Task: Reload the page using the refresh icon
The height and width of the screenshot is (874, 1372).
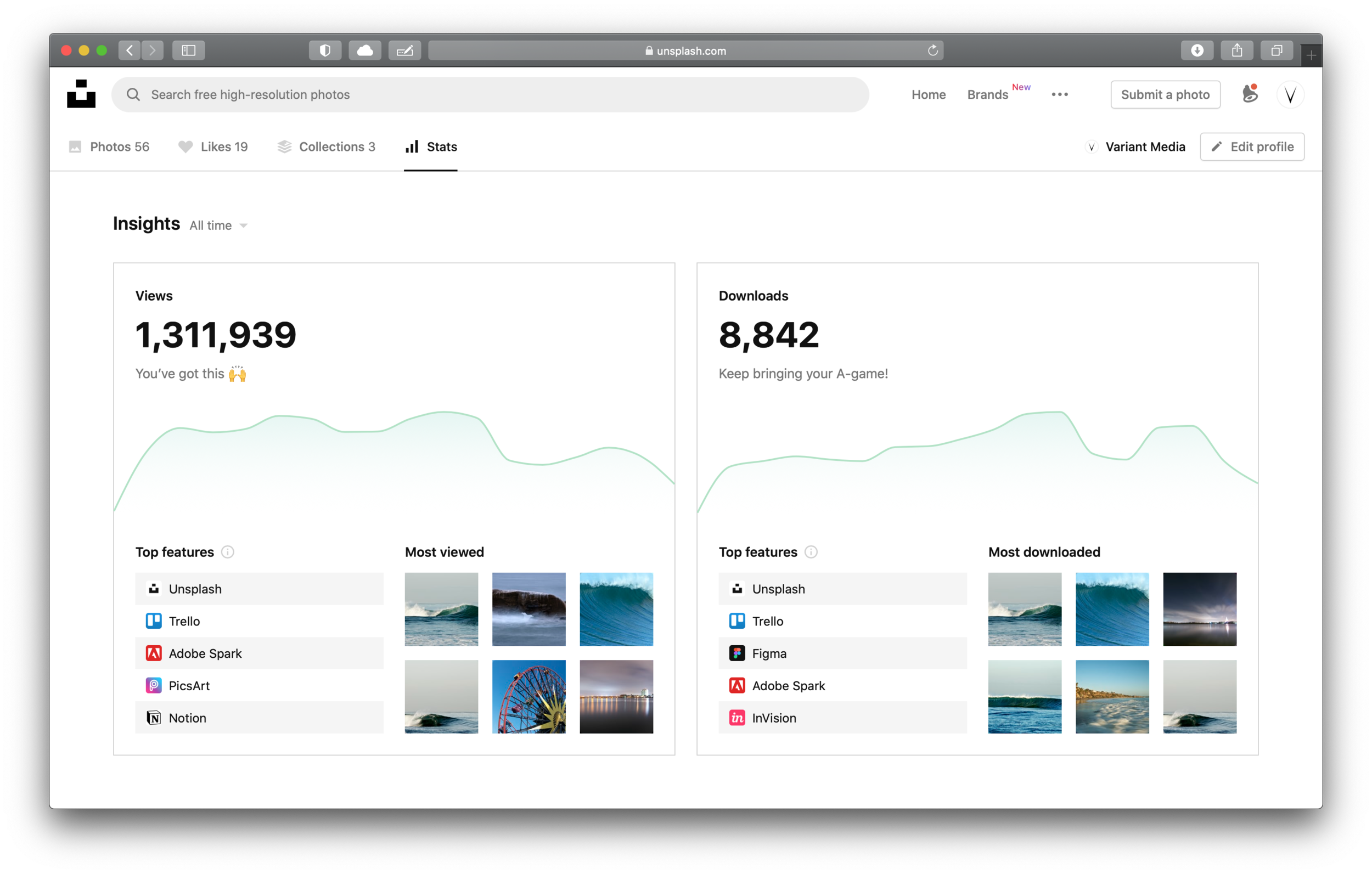Action: (x=933, y=50)
